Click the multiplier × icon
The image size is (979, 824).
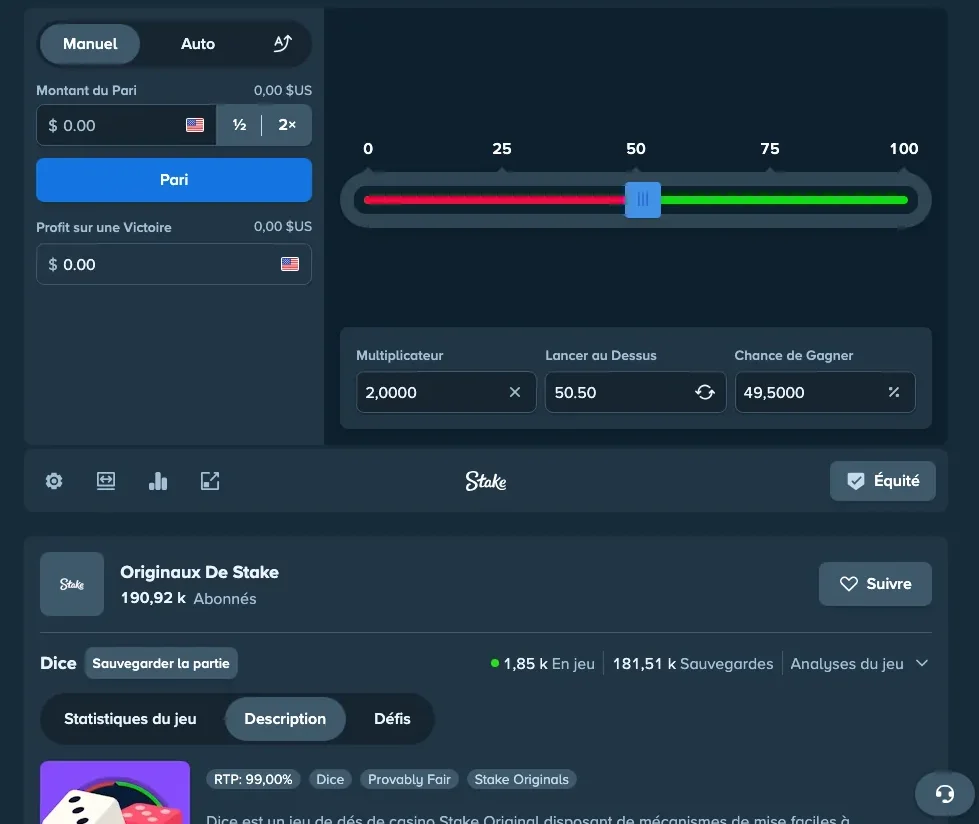pos(514,392)
